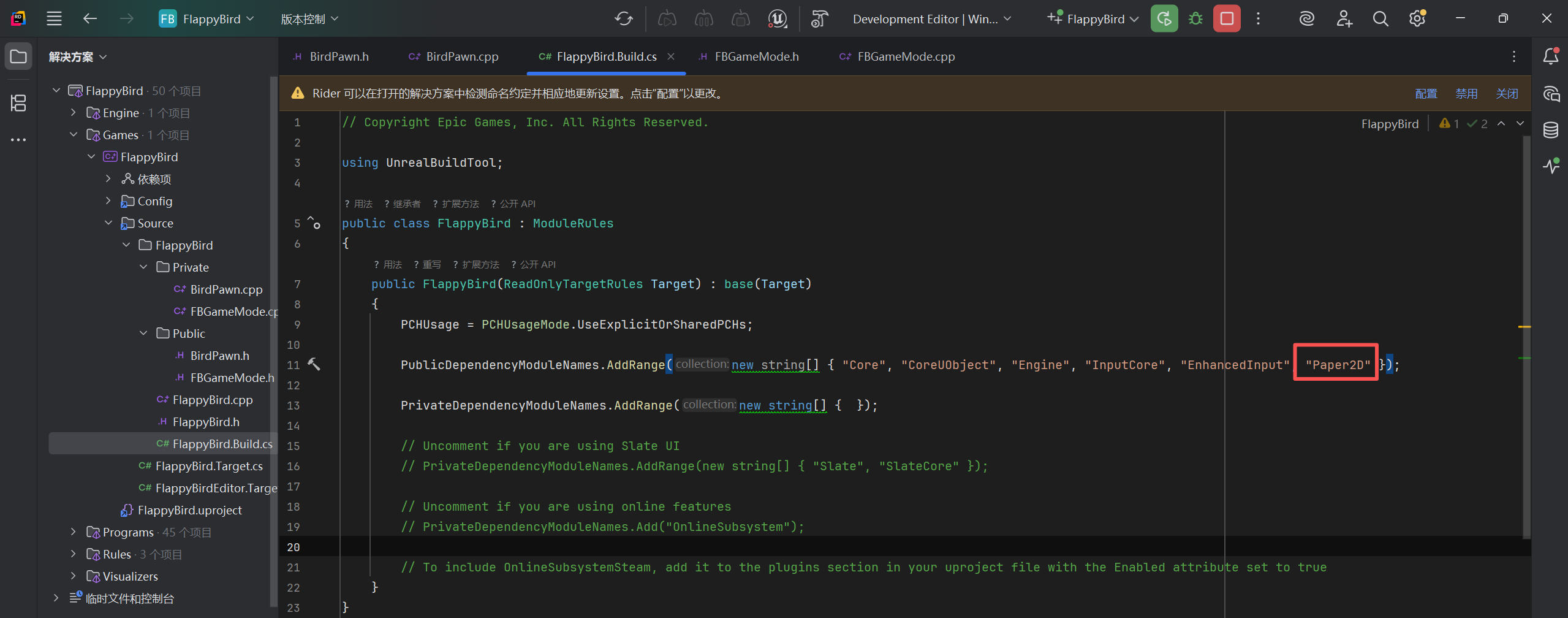Open FlappyBird run configuration dropdown
1568x618 pixels.
click(1093, 18)
